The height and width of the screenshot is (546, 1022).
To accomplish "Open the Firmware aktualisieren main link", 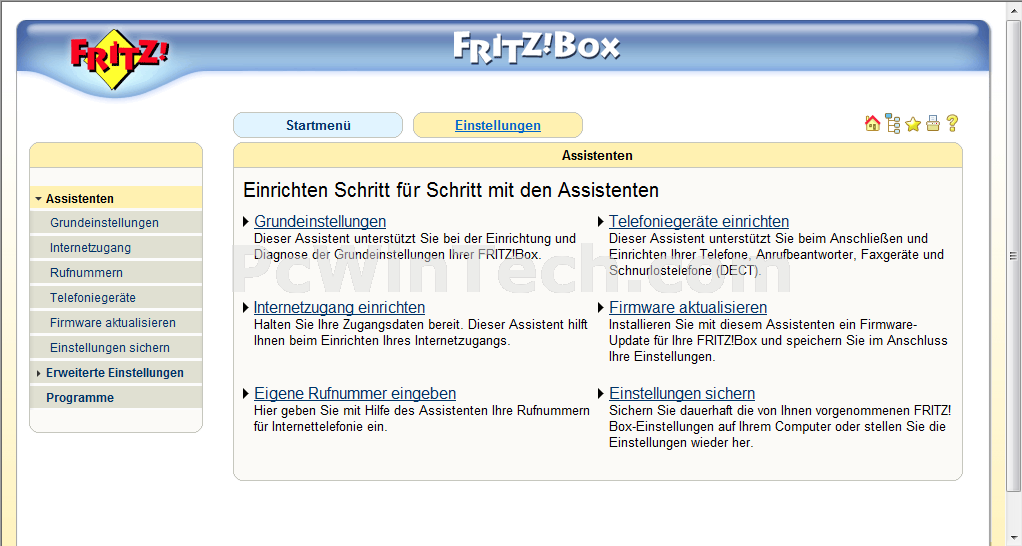I will pyautogui.click(x=688, y=308).
